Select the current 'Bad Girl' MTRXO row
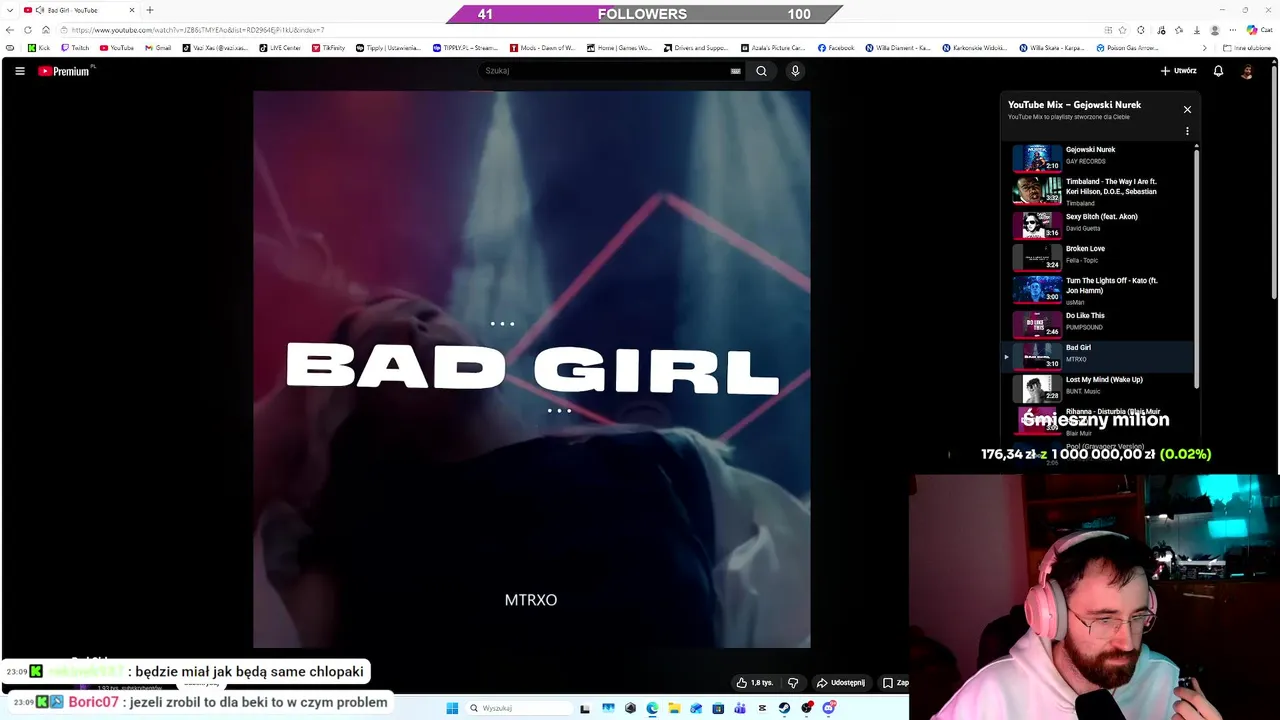Screen dimensions: 1280x720 pos(1099,355)
